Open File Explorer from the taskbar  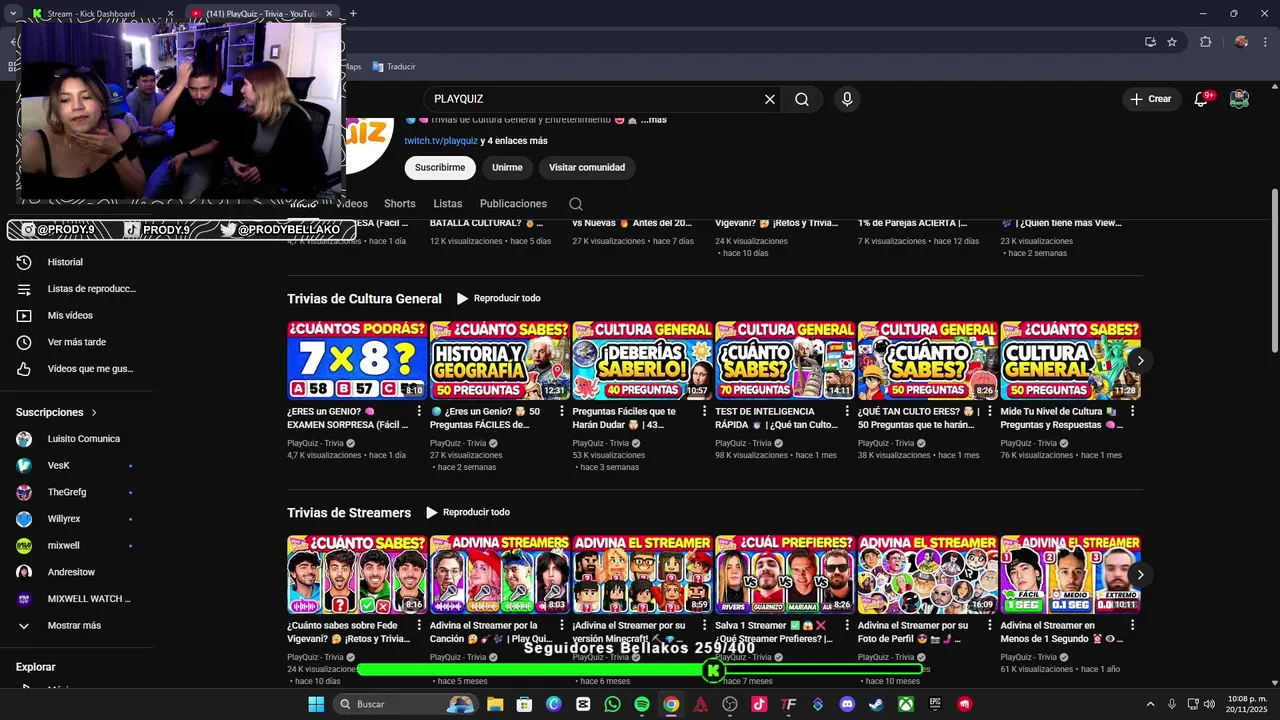[495, 704]
